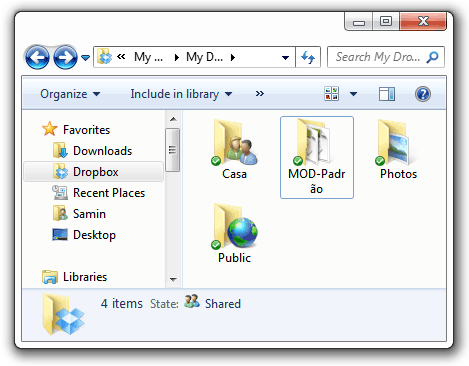Screen dimensions: 469x366
Task: Open Recent Places in navigation pane
Action: [109, 193]
